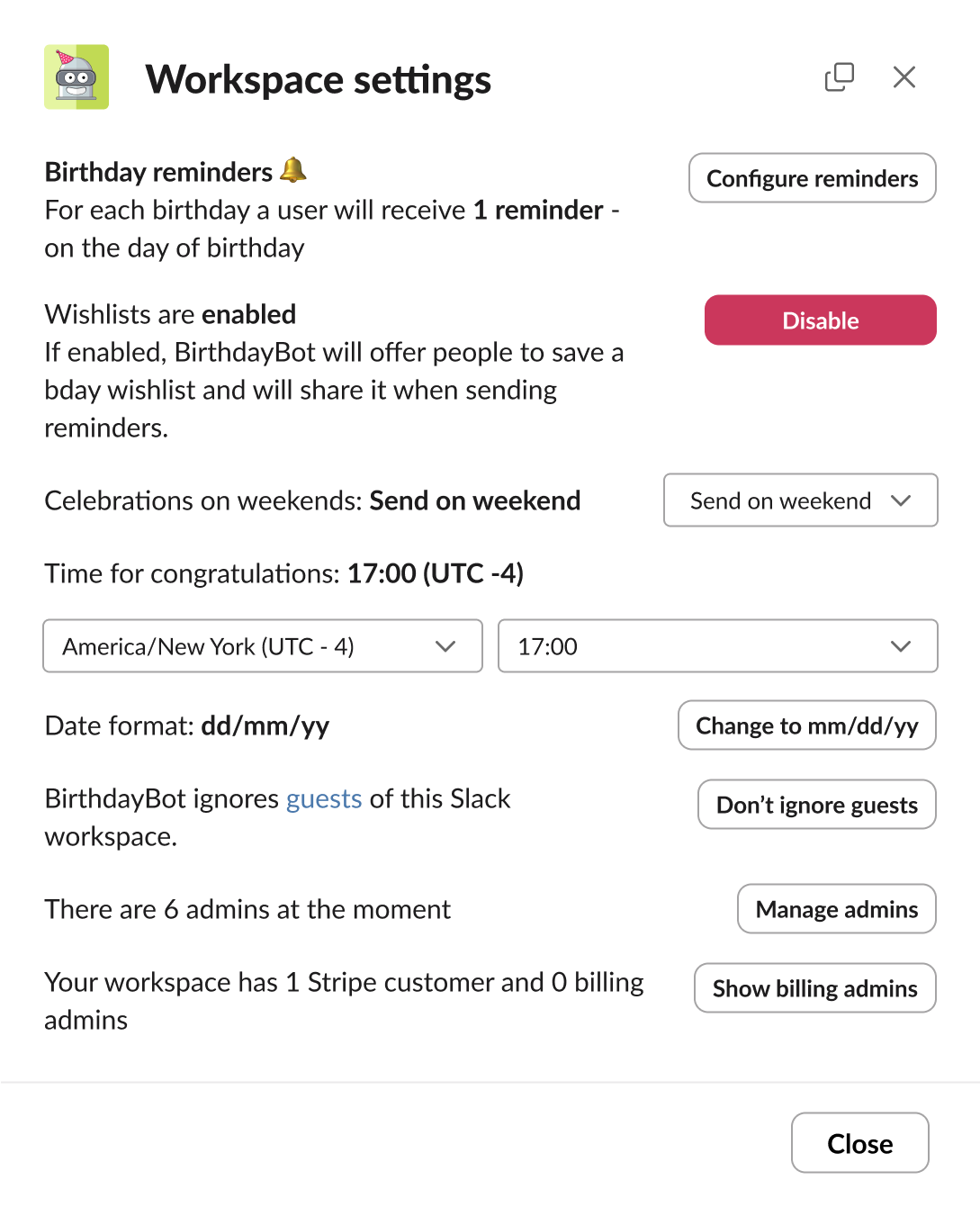Click the Time for congratulations 17:00 text
Viewport: 980px width, 1216px height.
pyautogui.click(x=283, y=573)
